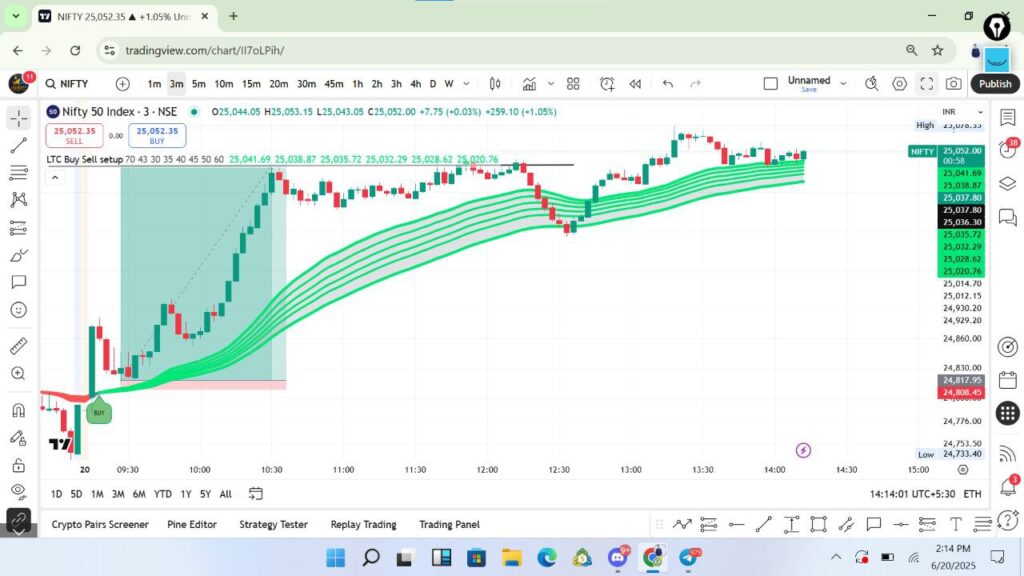Select the crosshair cursor tool
The width and height of the screenshot is (1024, 576).
(18, 118)
